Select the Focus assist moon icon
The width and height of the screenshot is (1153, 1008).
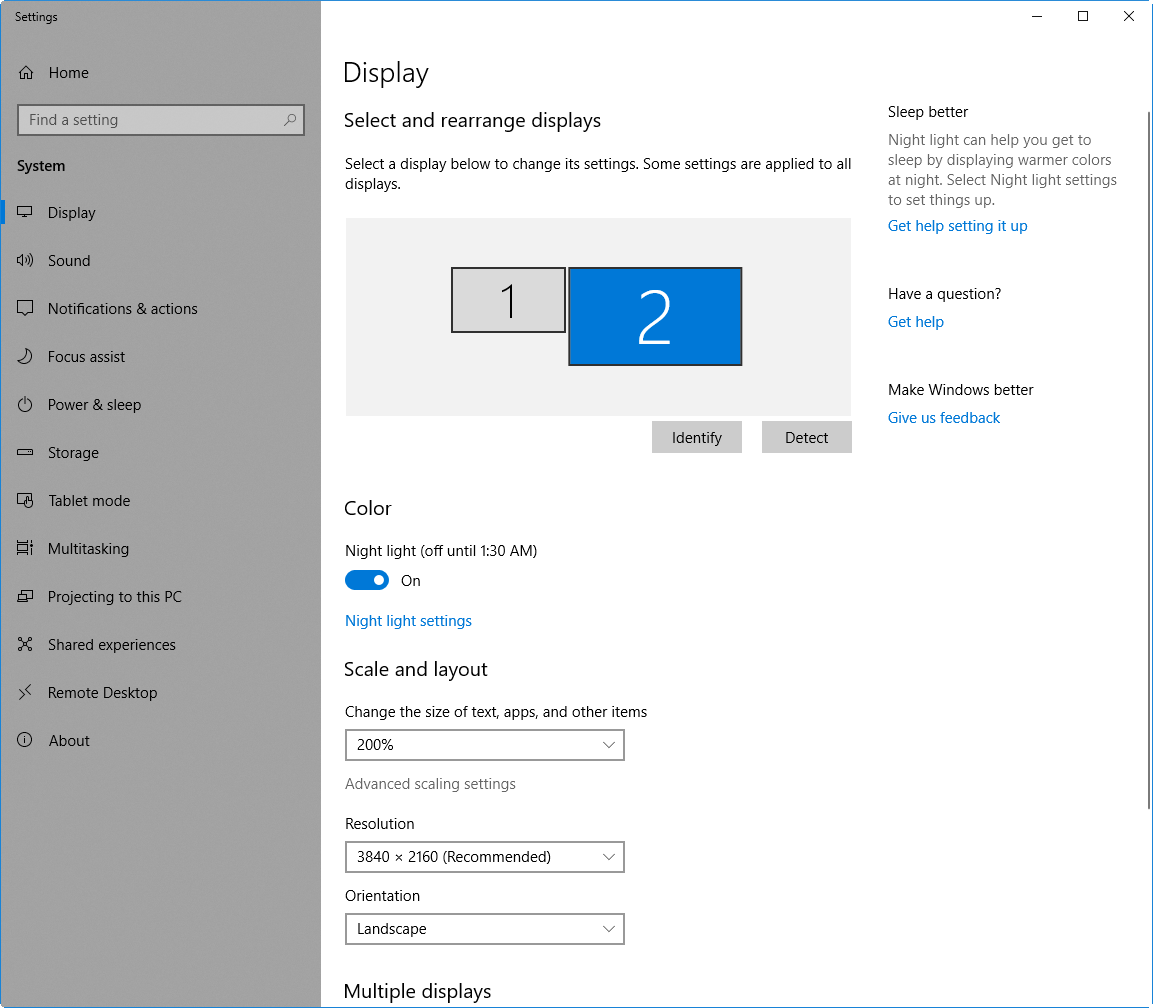26,357
